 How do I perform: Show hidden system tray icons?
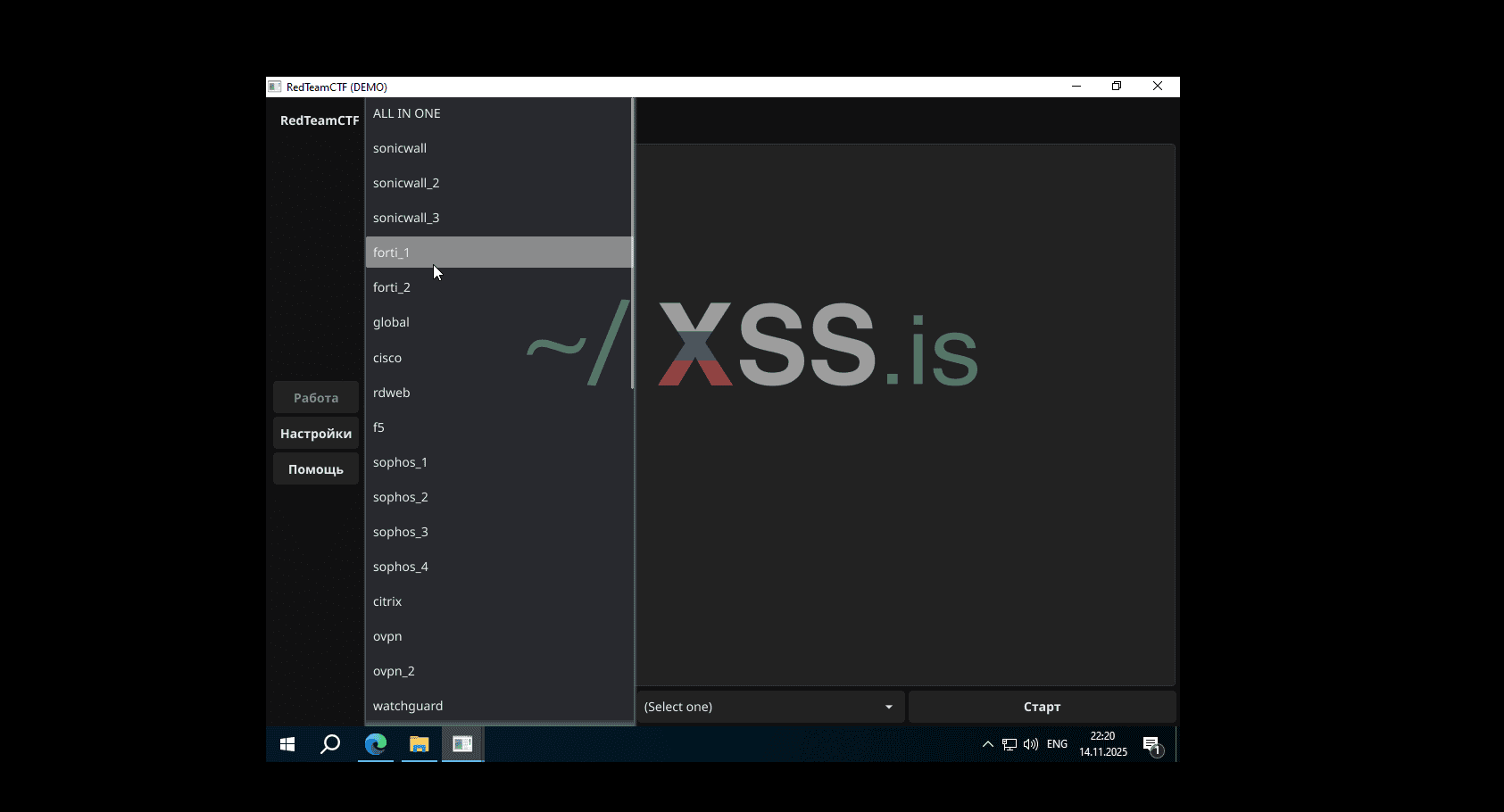tap(988, 744)
